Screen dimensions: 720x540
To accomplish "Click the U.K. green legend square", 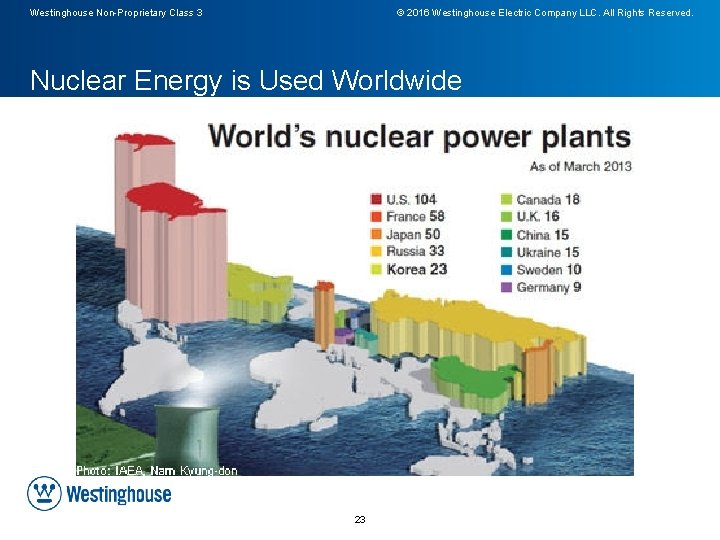I will click(506, 216).
